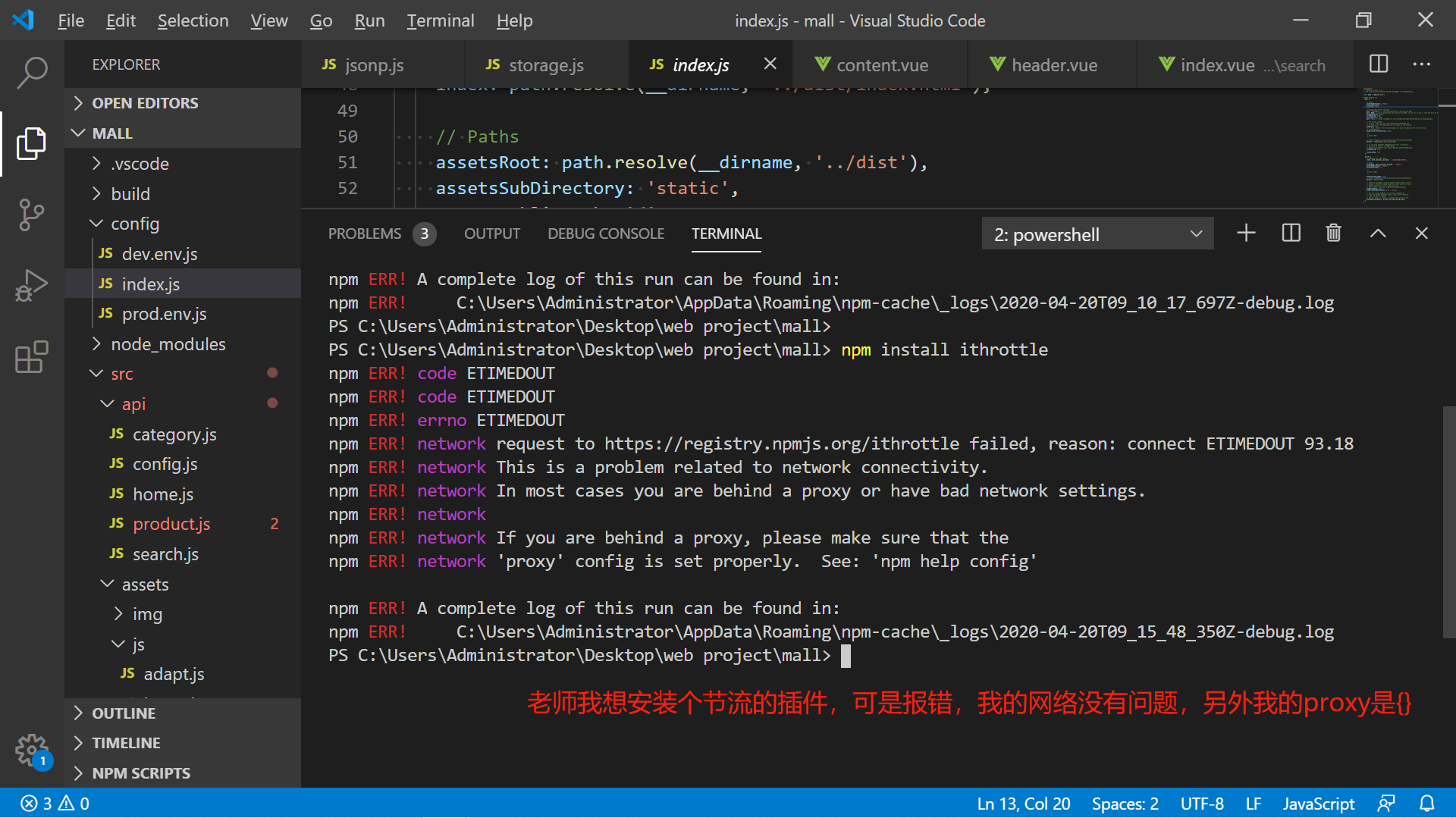This screenshot has height=818, width=1456.
Task: Collapse the config folder
Action: (x=183, y=224)
